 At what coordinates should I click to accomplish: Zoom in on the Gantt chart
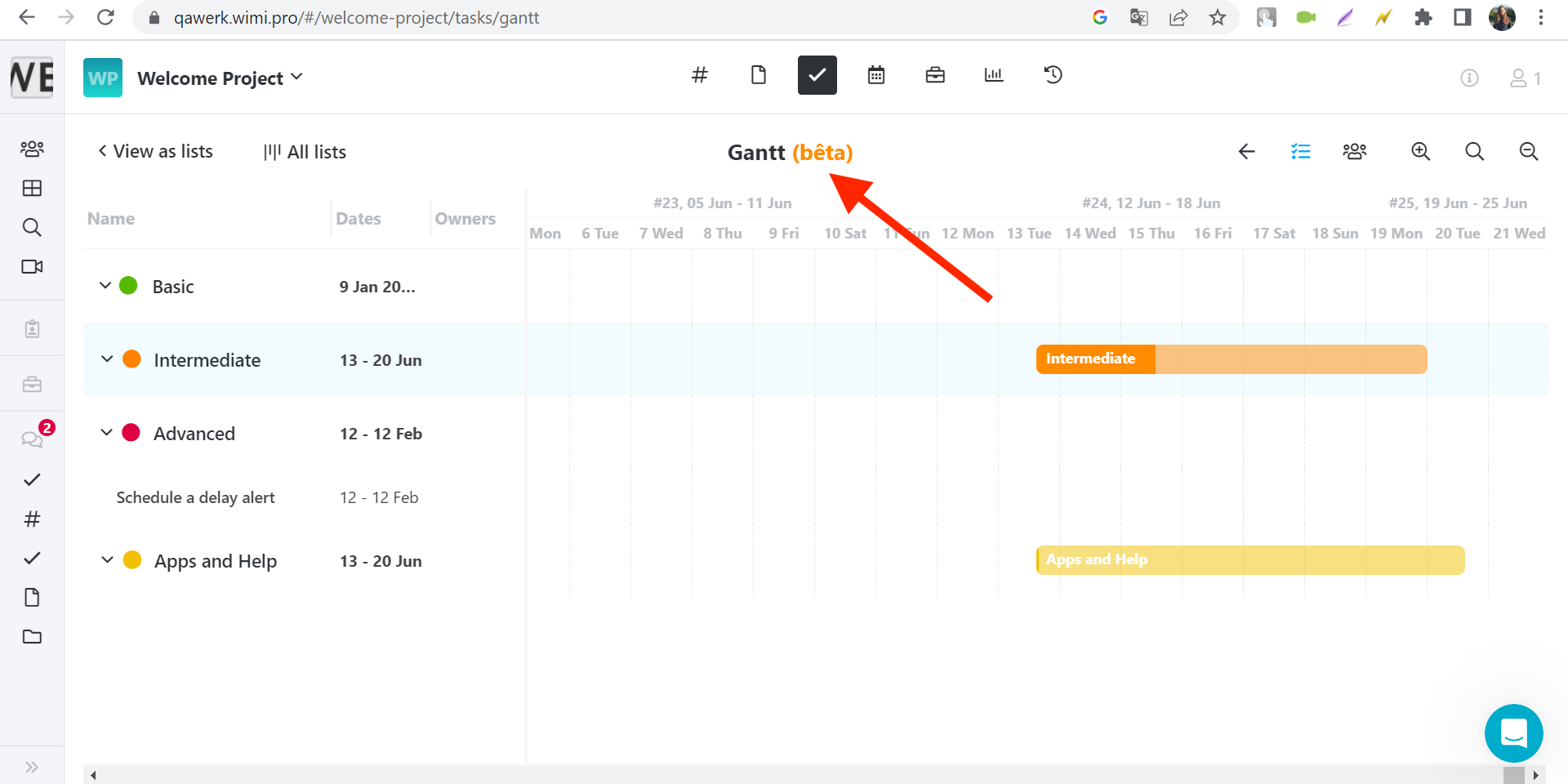tap(1420, 152)
